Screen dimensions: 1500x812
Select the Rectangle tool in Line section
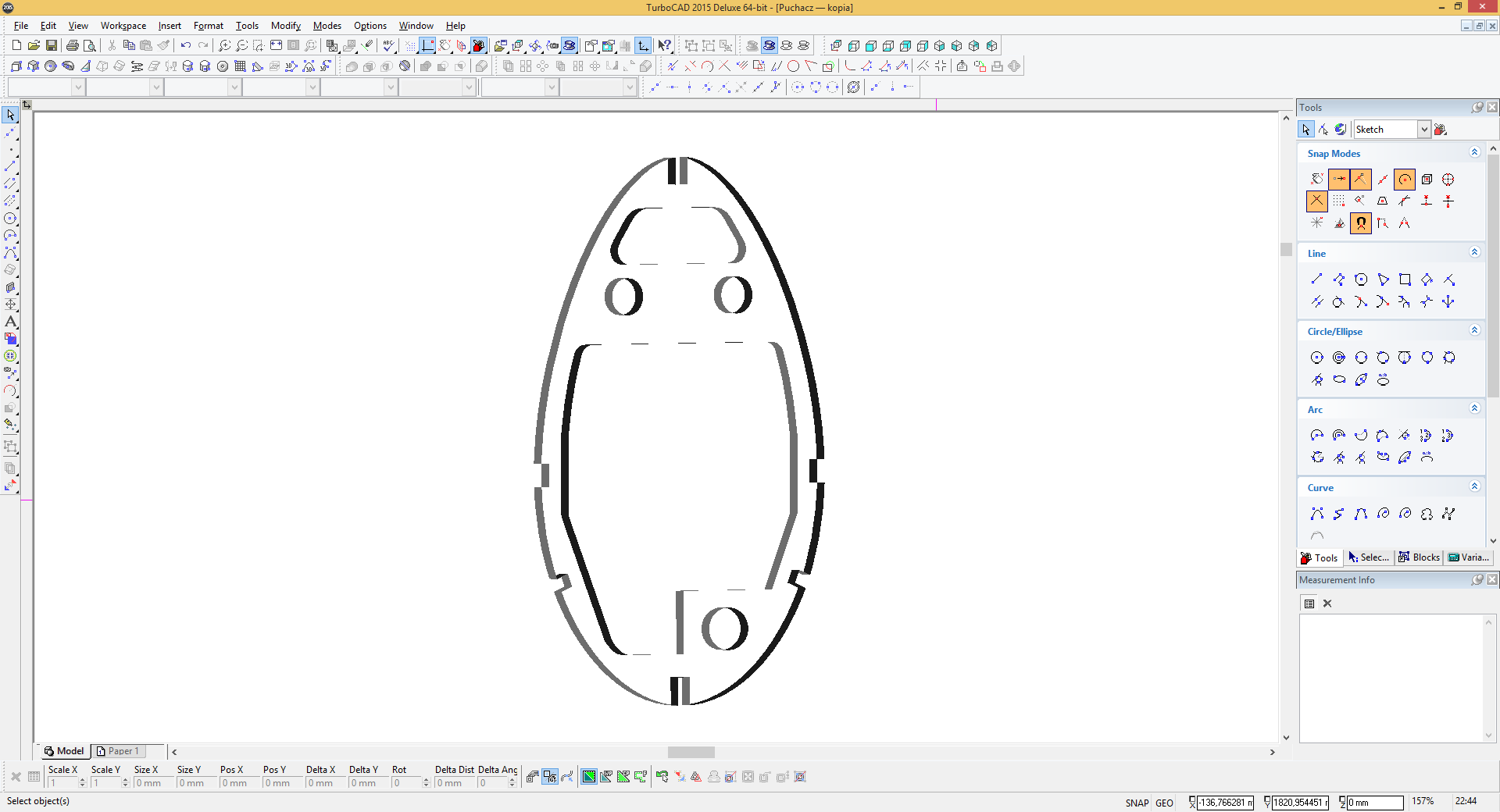(x=1405, y=280)
